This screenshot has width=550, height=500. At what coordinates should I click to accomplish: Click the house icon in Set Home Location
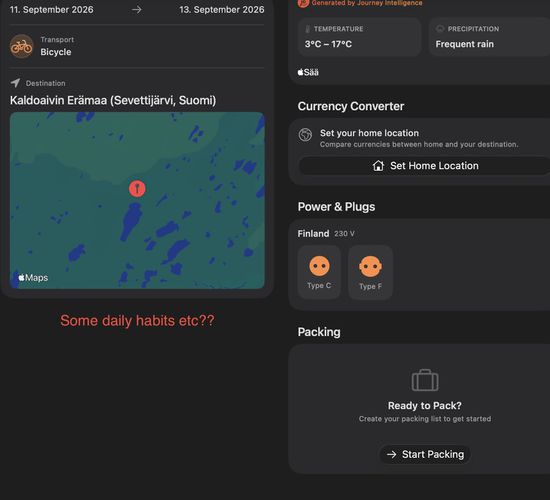coord(378,165)
